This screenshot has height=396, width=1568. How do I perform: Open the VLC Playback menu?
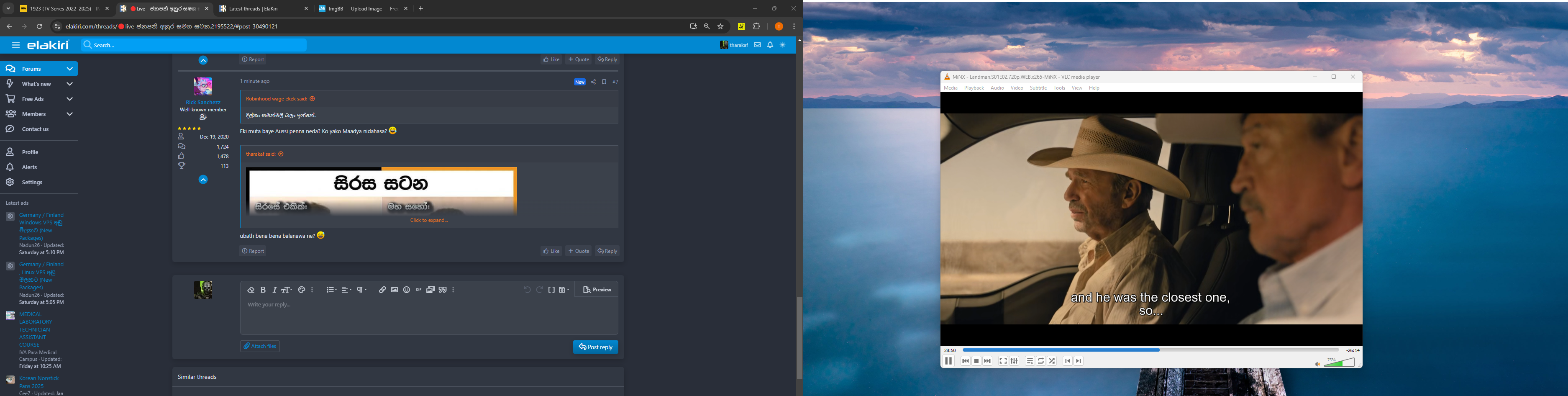[974, 88]
